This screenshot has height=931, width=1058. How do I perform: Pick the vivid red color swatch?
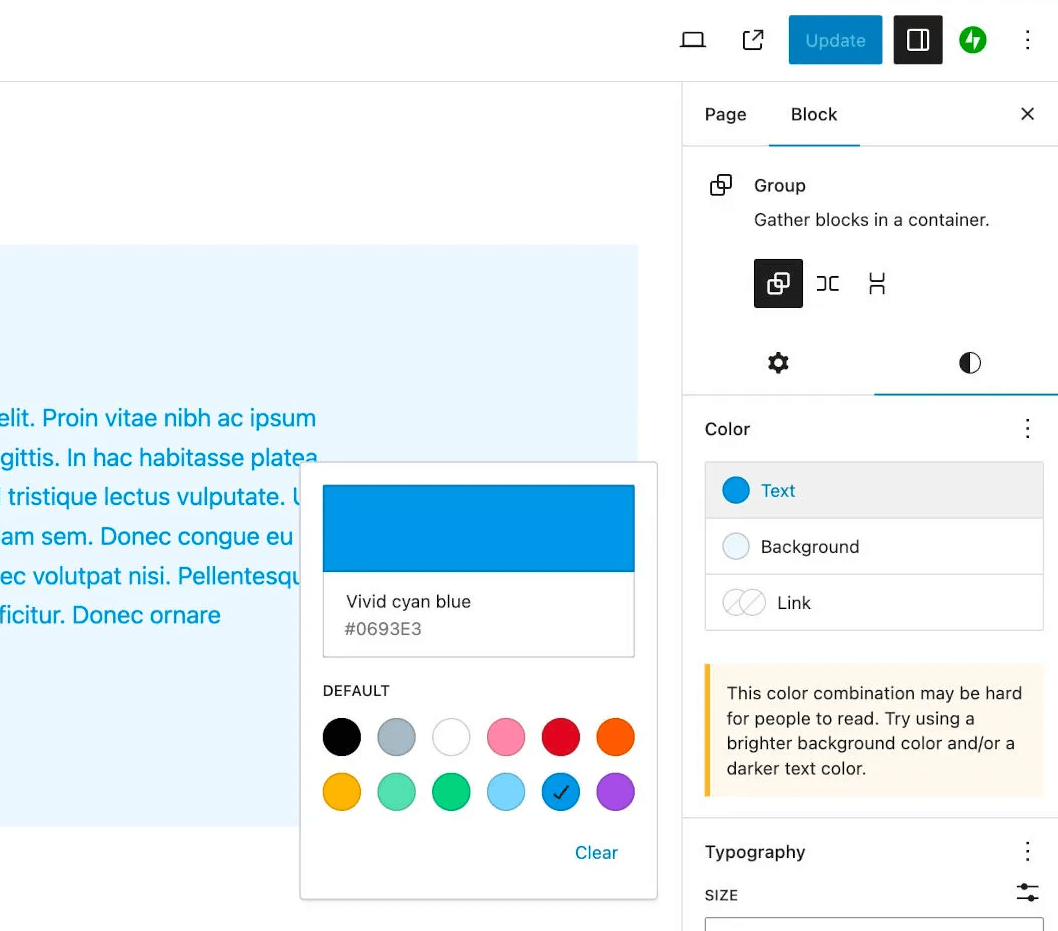tap(560, 737)
